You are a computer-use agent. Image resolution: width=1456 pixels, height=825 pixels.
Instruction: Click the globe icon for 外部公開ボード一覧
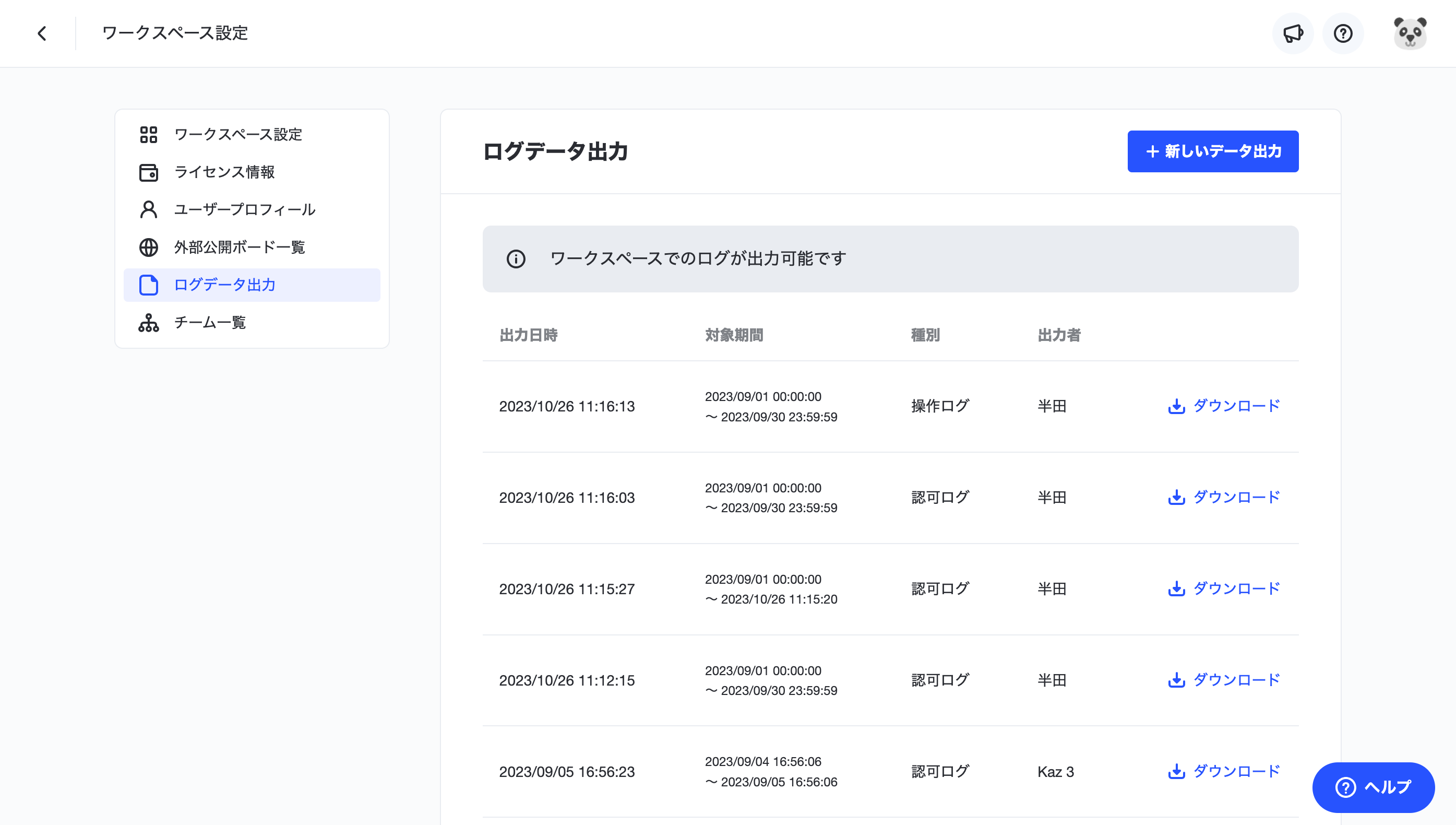tap(148, 247)
